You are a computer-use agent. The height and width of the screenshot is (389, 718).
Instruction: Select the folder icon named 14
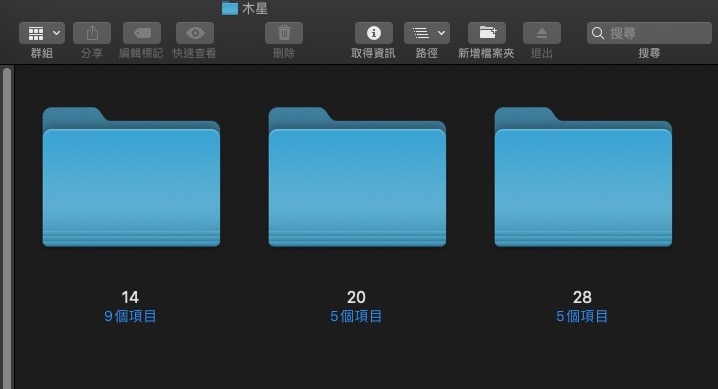pos(131,177)
